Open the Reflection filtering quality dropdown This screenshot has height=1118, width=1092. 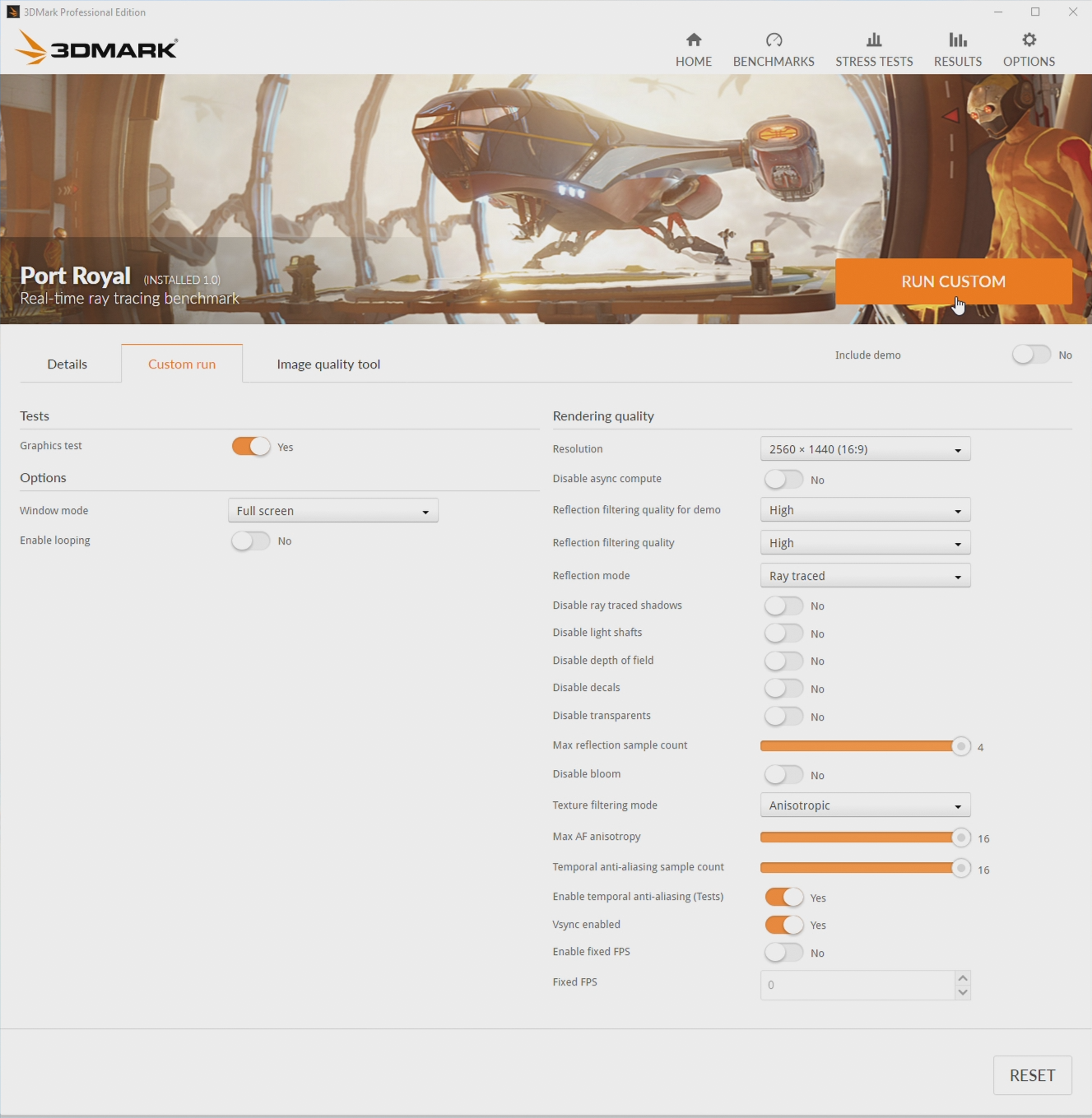pos(865,542)
